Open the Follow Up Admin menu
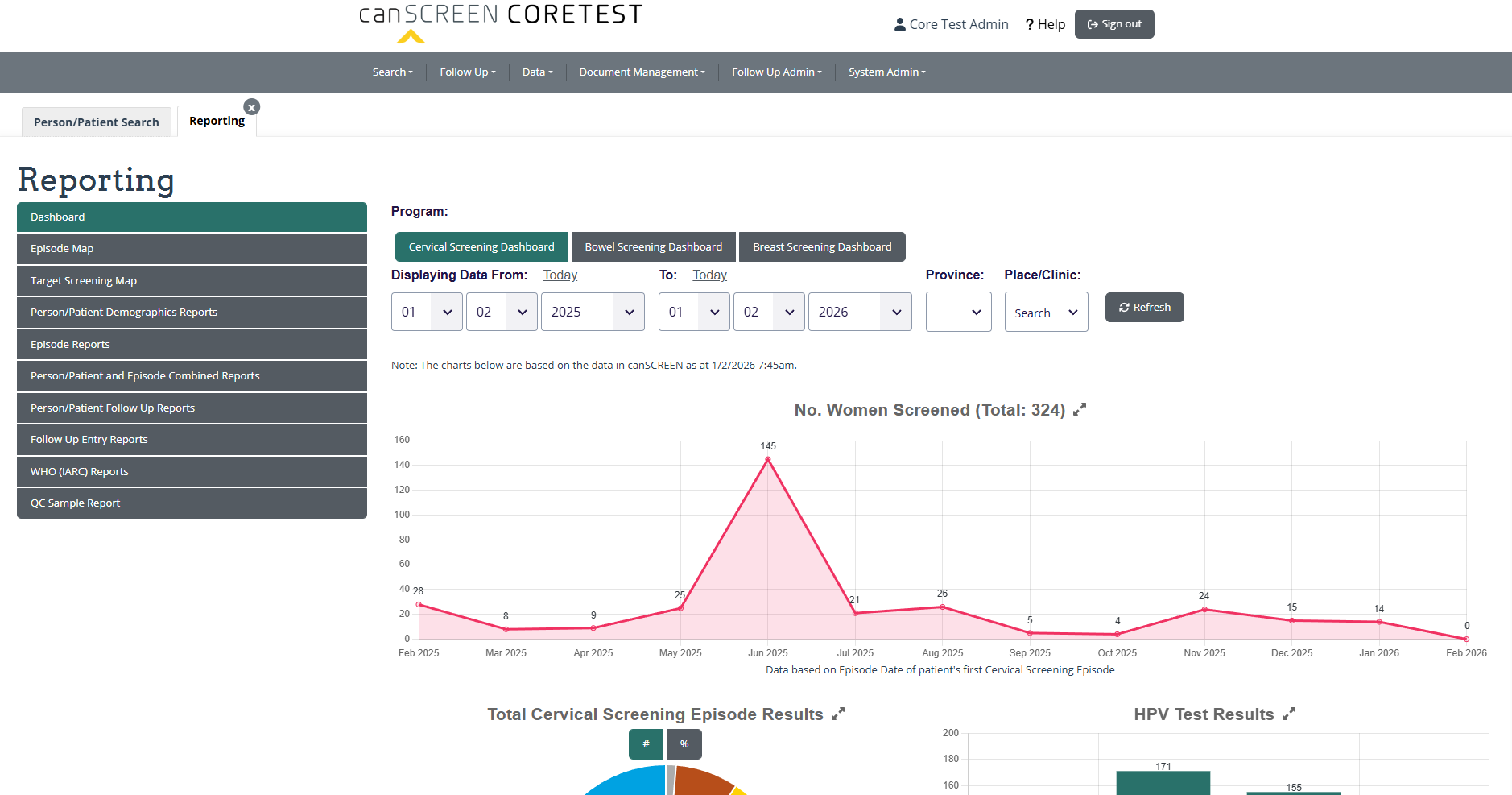1512x795 pixels. [776, 72]
